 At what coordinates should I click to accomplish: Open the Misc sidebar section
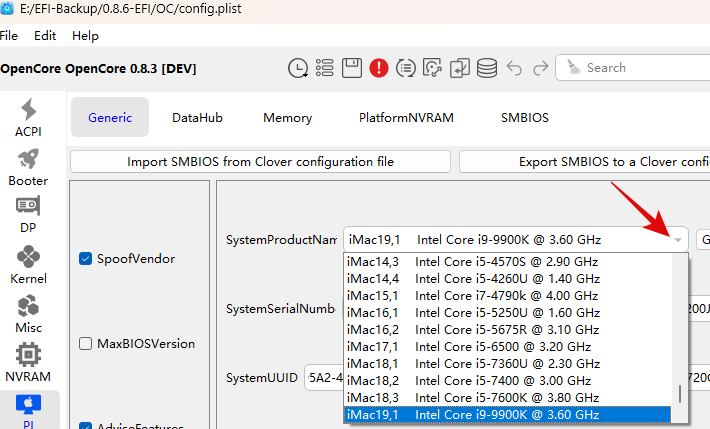click(x=28, y=314)
